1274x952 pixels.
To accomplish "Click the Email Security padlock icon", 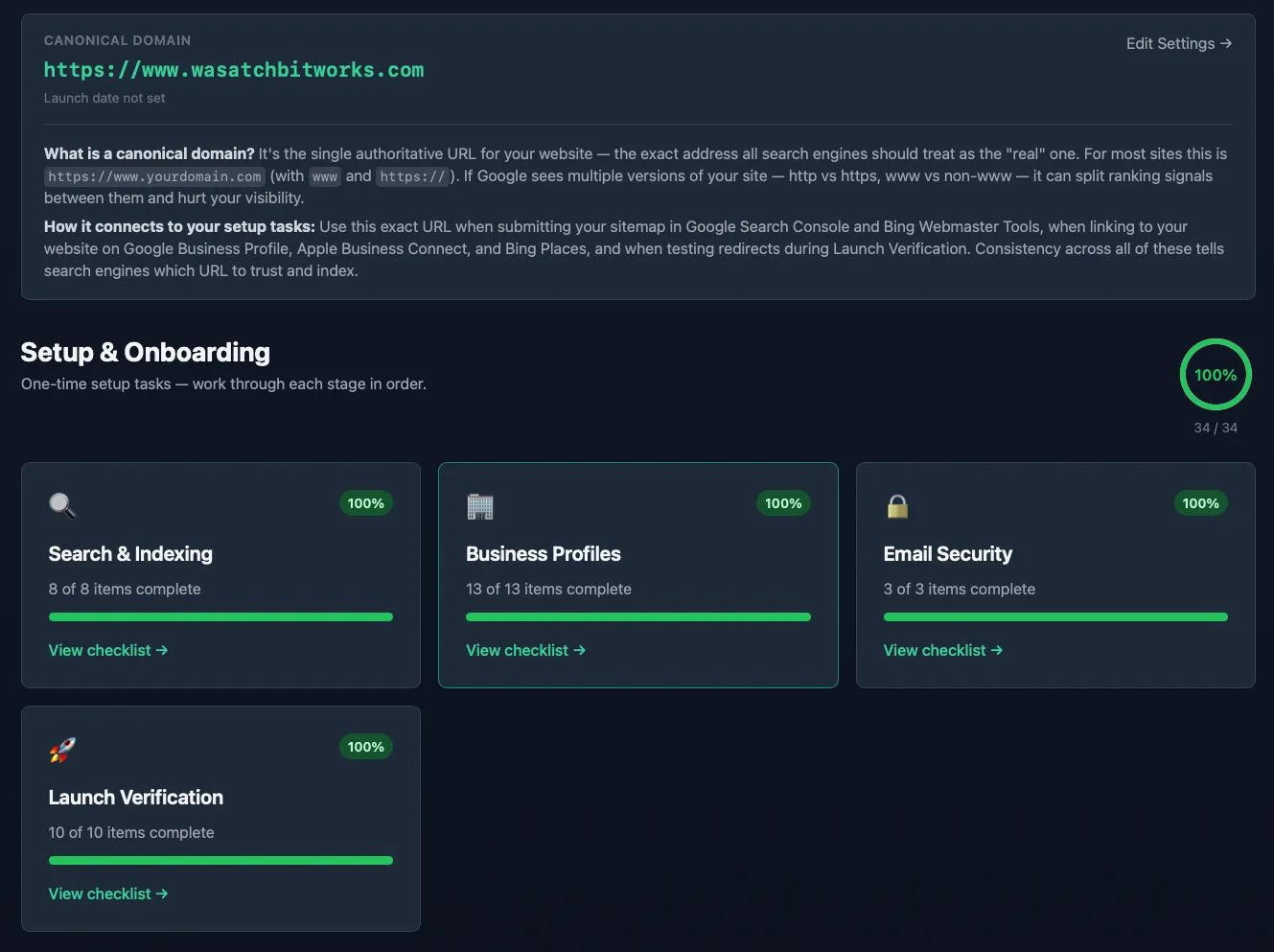I will point(897,505).
